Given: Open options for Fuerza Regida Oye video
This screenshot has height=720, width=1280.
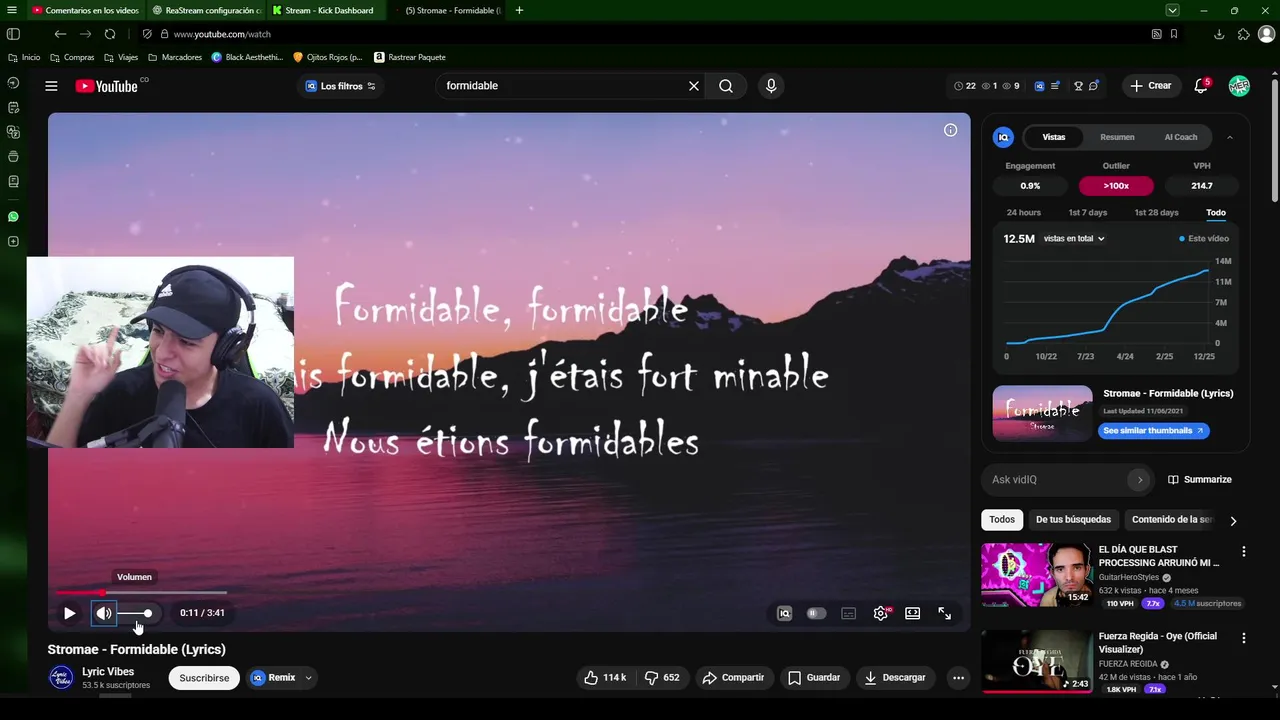Looking at the screenshot, I should coord(1244,638).
